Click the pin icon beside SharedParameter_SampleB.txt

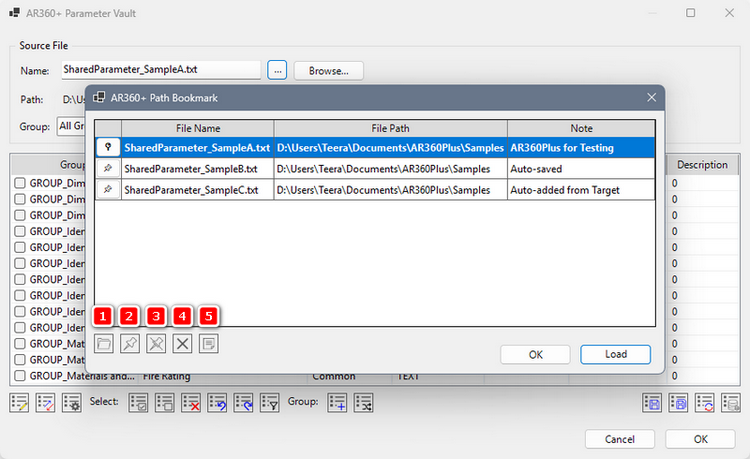pyautogui.click(x=108, y=169)
